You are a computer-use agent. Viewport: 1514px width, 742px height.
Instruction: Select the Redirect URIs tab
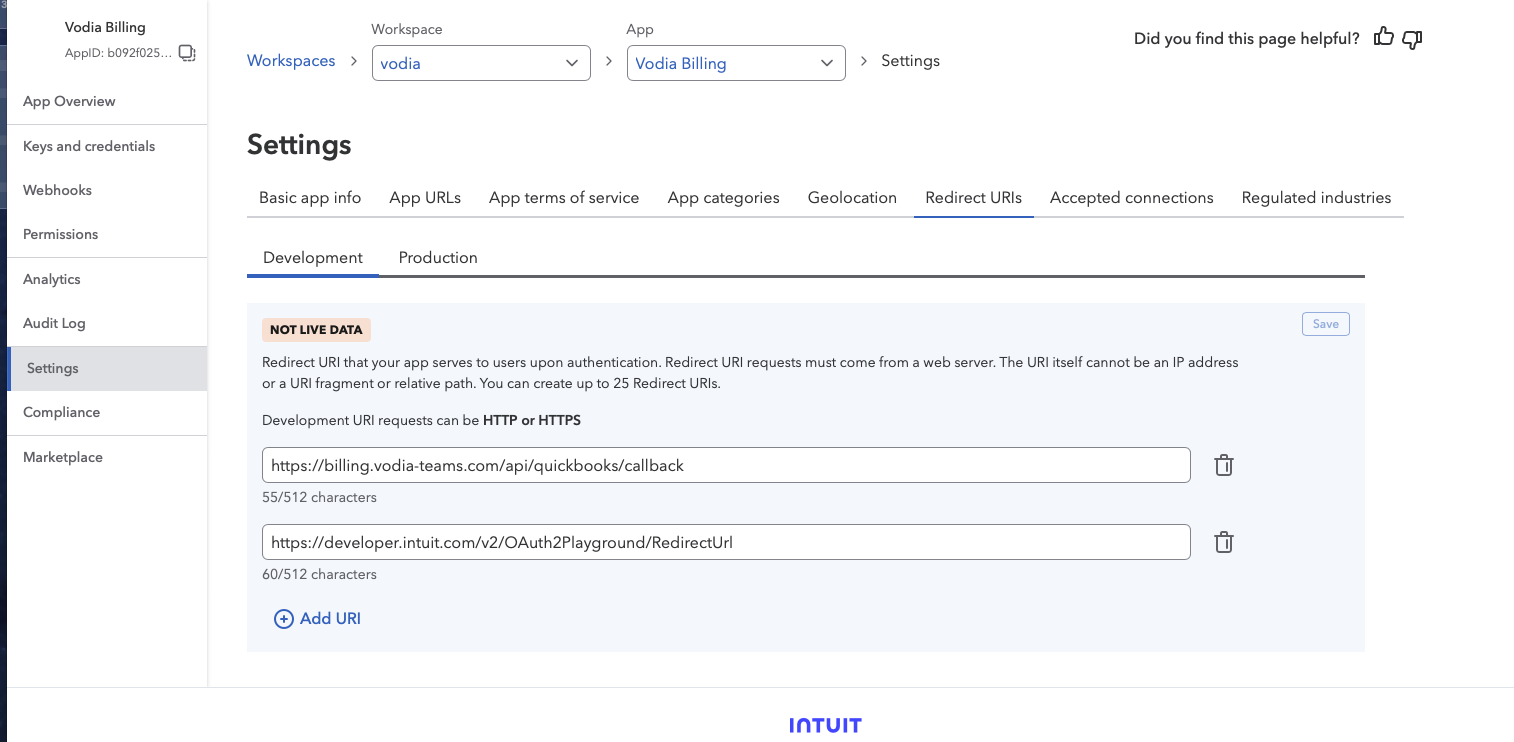click(x=974, y=198)
